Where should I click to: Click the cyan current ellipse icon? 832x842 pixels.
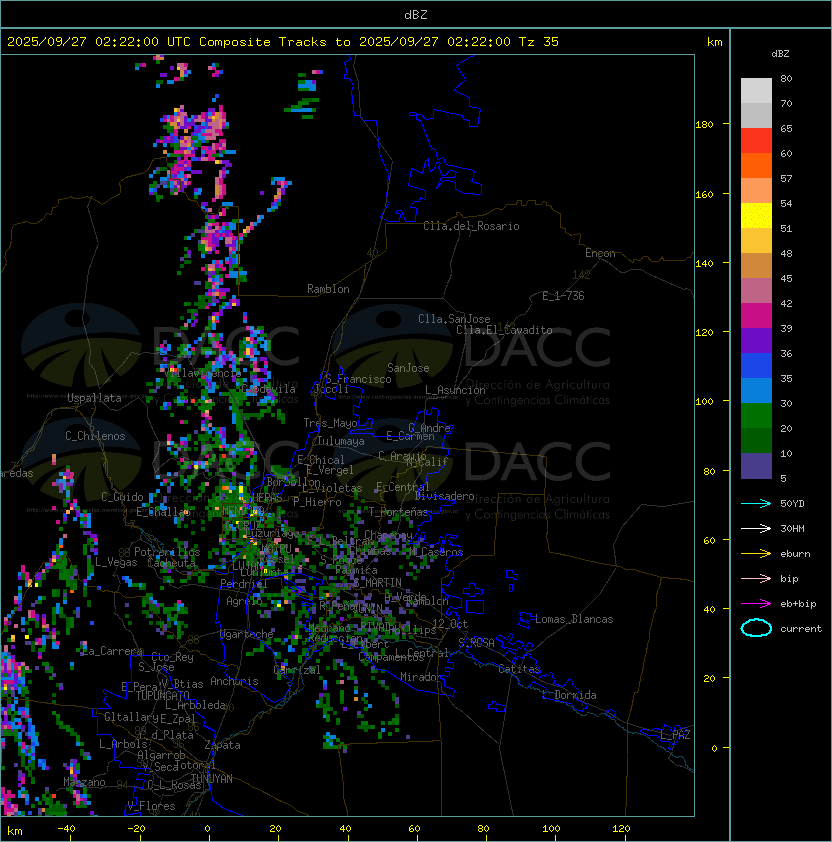tap(756, 628)
